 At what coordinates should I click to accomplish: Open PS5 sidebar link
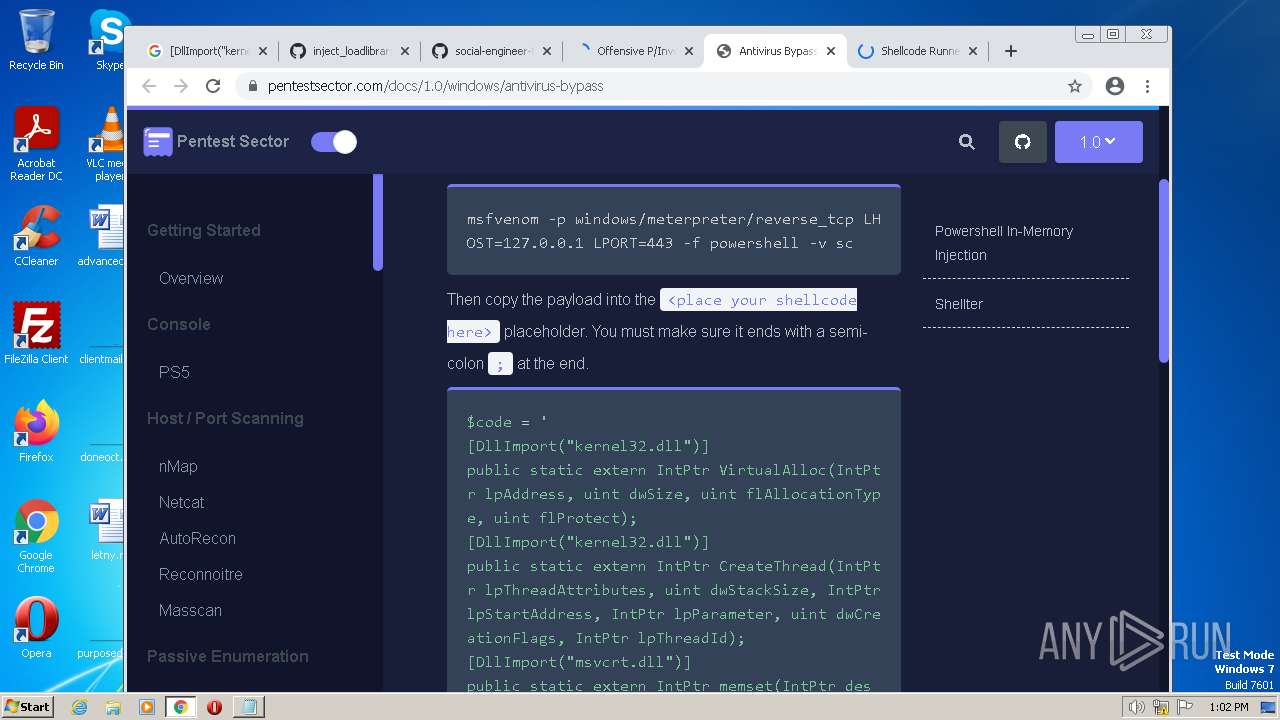174,372
